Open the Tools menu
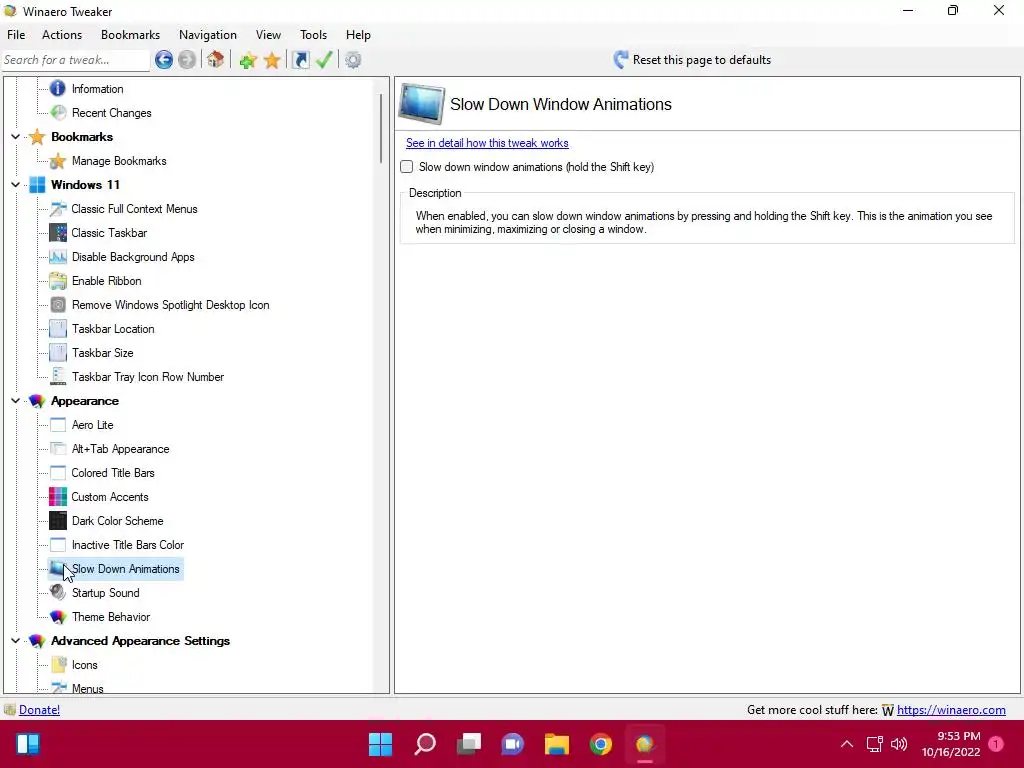Image resolution: width=1024 pixels, height=768 pixels. click(313, 35)
